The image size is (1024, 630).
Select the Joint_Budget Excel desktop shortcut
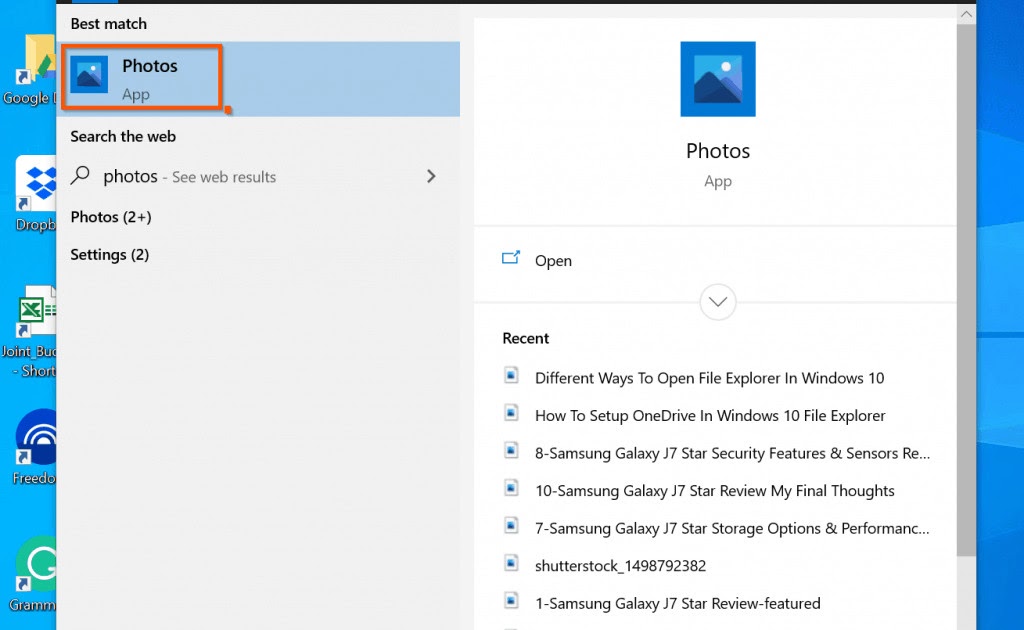coord(29,332)
